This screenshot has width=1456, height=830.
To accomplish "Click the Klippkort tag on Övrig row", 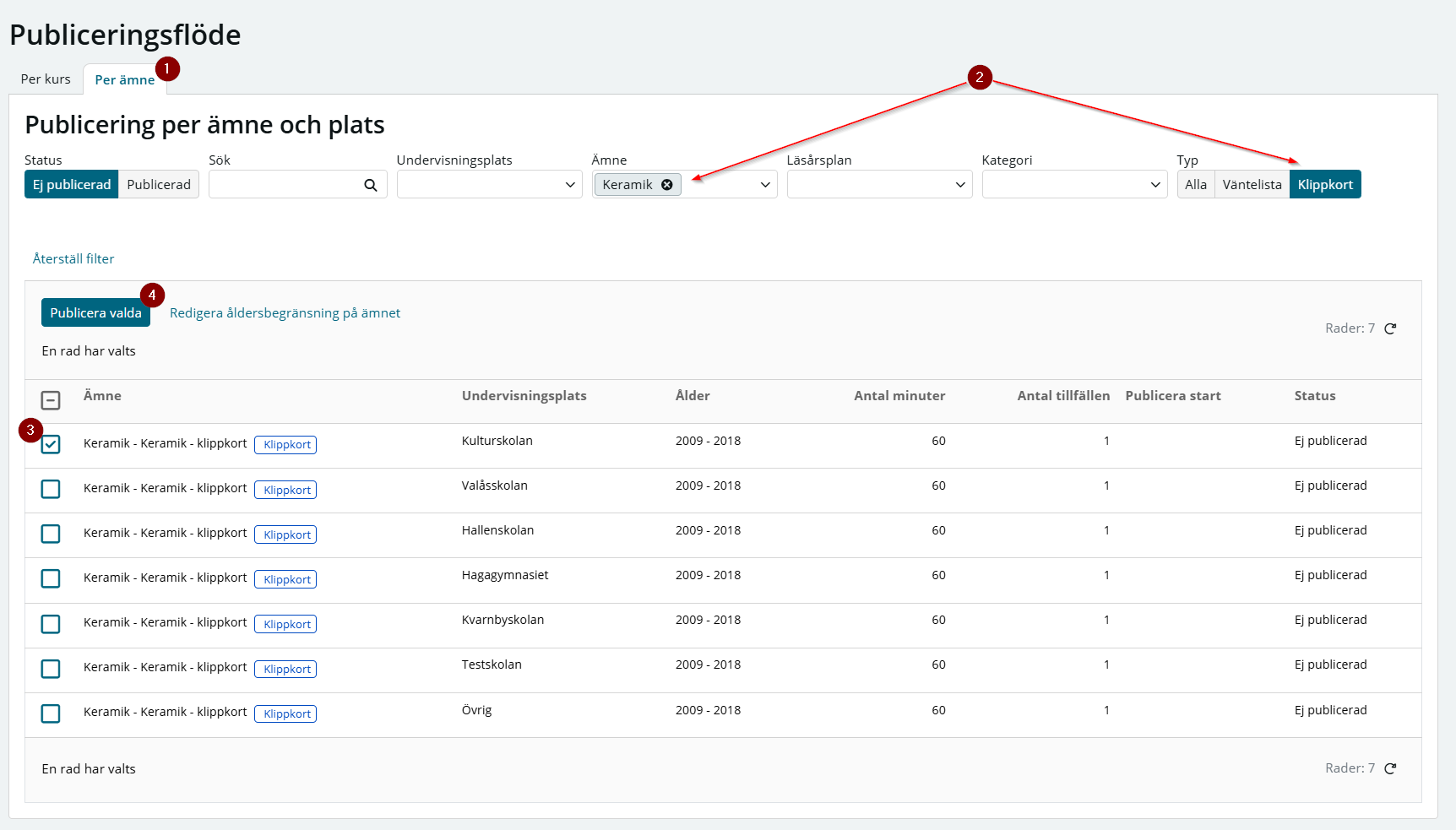I will tap(285, 714).
